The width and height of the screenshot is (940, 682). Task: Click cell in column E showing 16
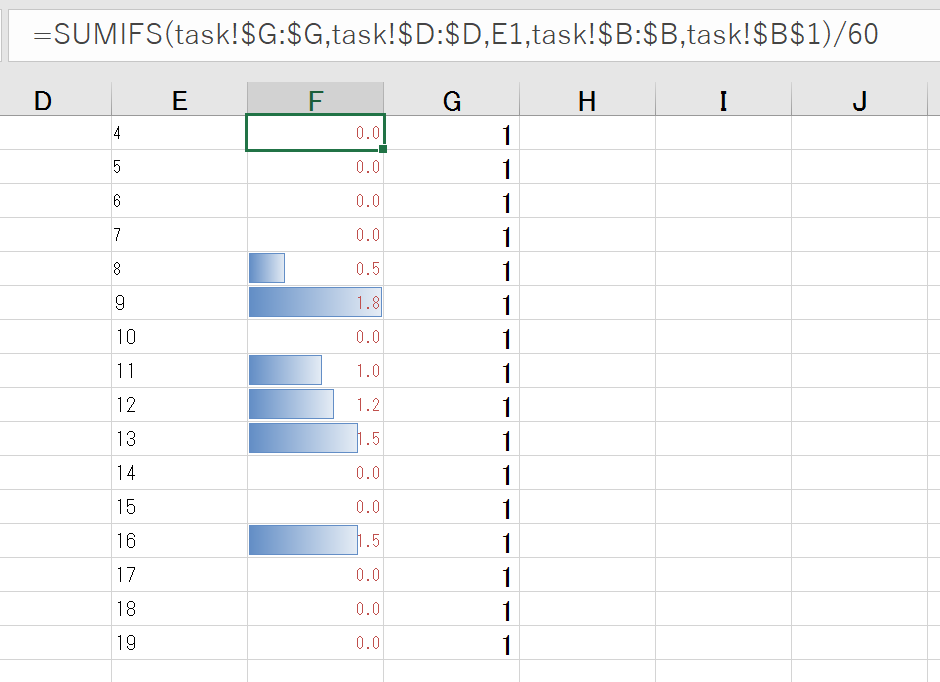pyautogui.click(x=179, y=541)
